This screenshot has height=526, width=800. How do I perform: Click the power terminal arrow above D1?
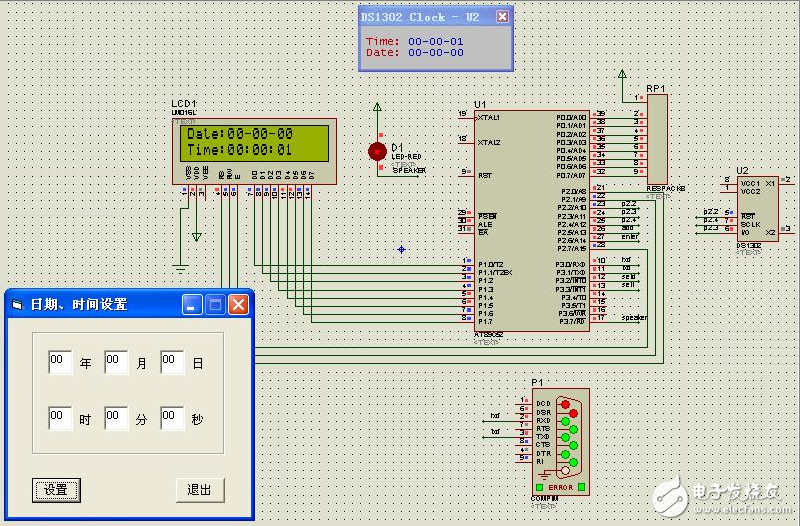coord(377,107)
